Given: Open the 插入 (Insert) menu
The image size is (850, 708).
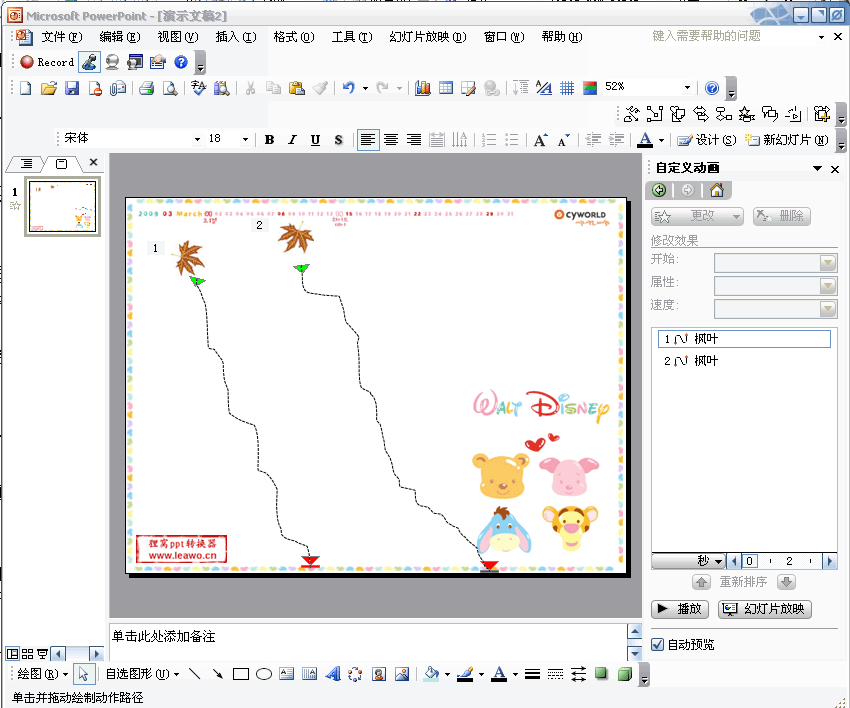Looking at the screenshot, I should click(235, 37).
